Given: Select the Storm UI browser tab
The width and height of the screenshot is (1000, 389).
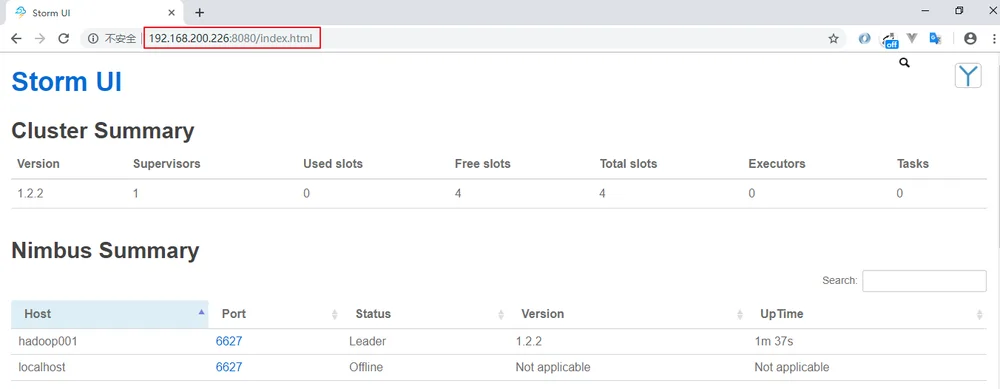Looking at the screenshot, I should coord(92,13).
